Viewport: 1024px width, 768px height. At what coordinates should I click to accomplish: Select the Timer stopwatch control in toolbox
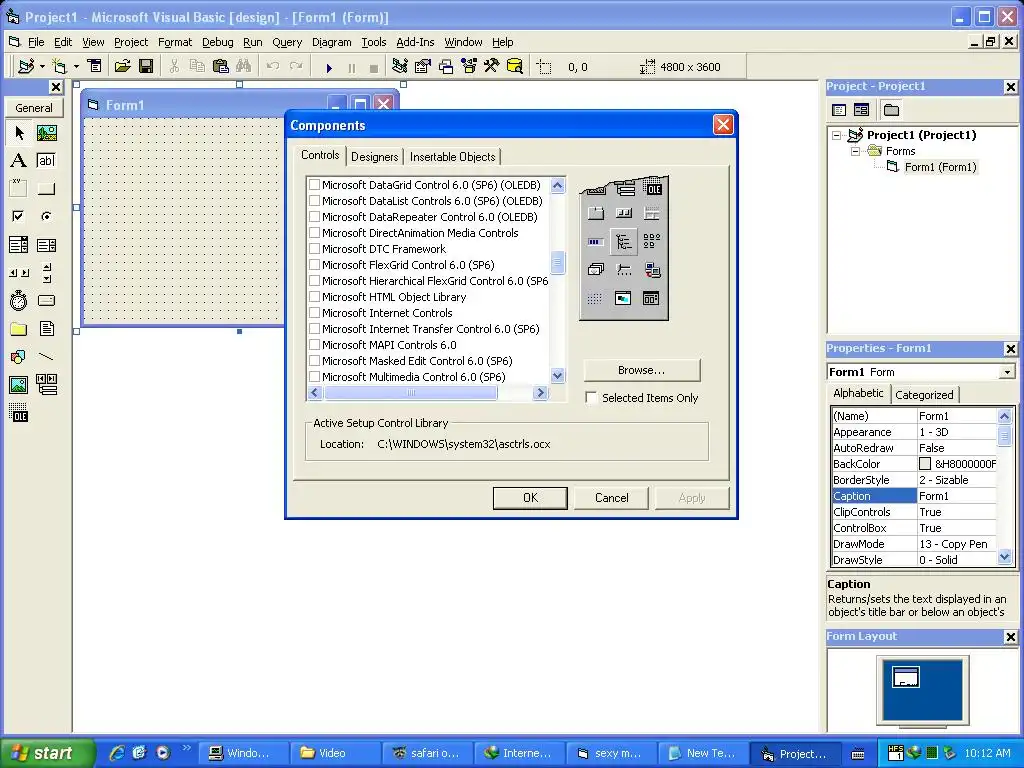pos(19,300)
